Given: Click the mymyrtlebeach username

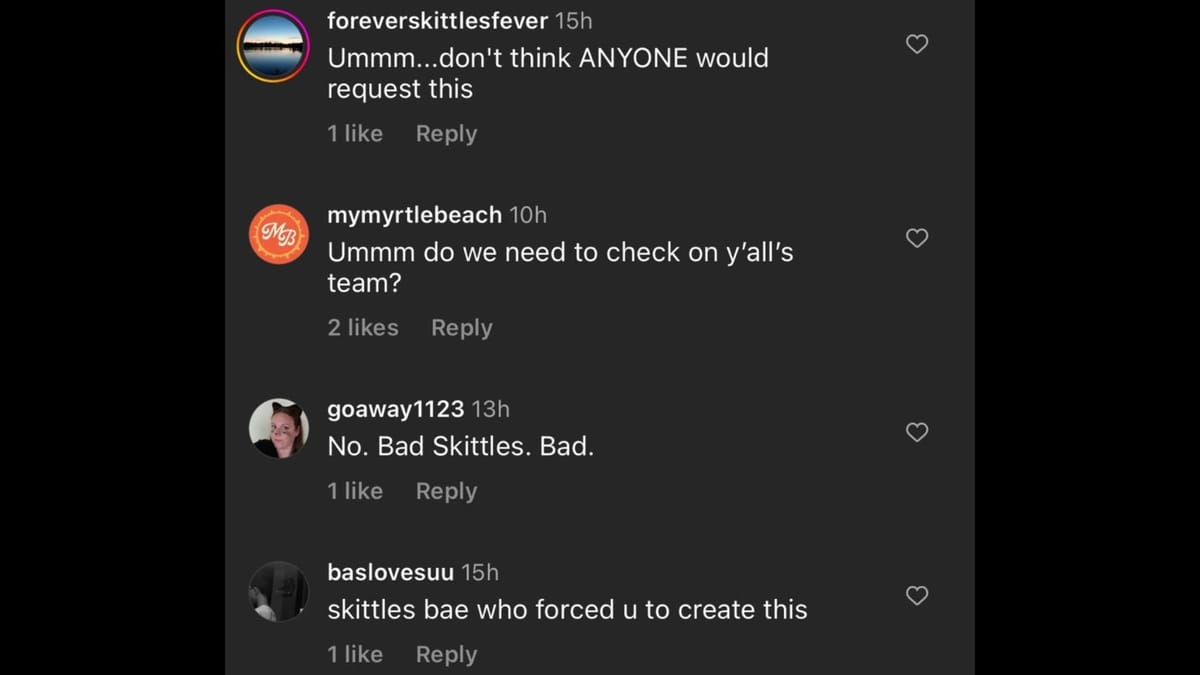Looking at the screenshot, I should pos(414,213).
